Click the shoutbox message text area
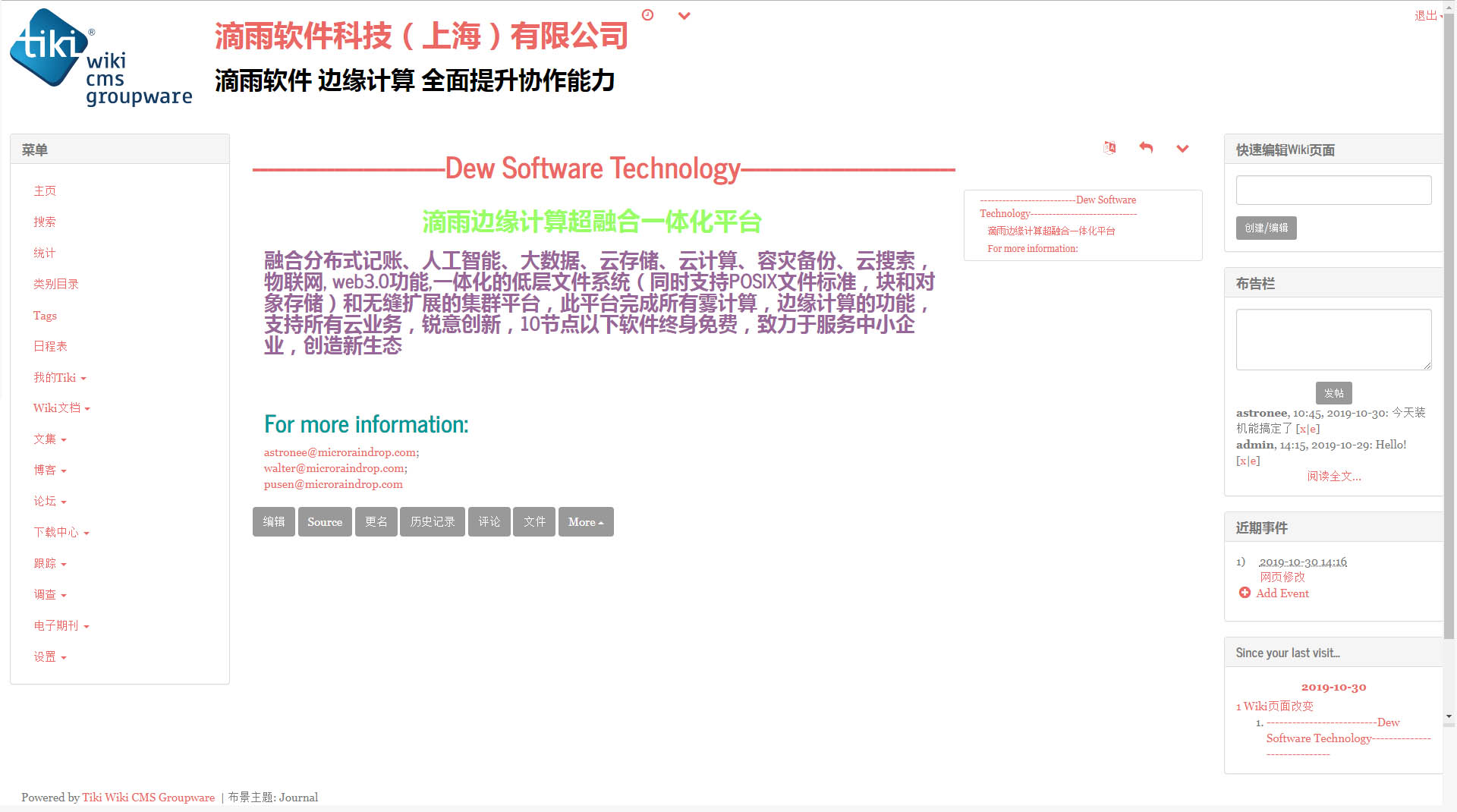Screen dimensions: 1457x812 pyautogui.click(x=1333, y=339)
